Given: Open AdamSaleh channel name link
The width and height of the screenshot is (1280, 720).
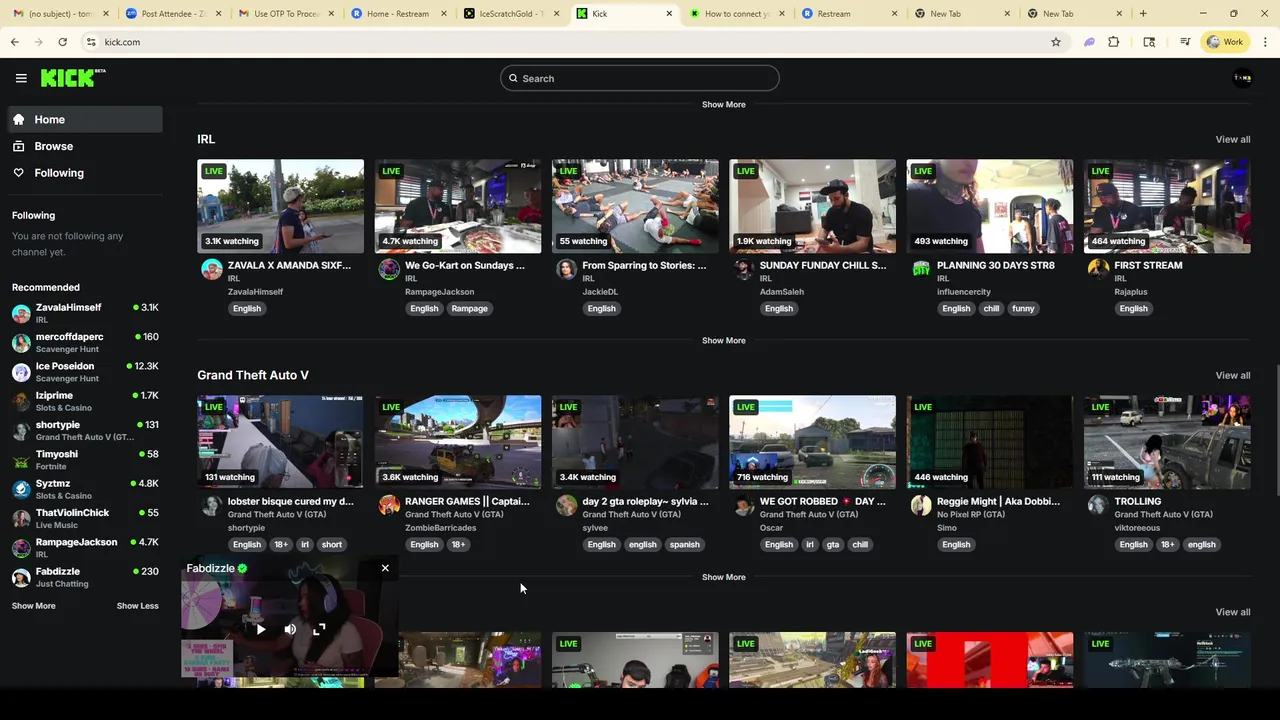Looking at the screenshot, I should 782,292.
